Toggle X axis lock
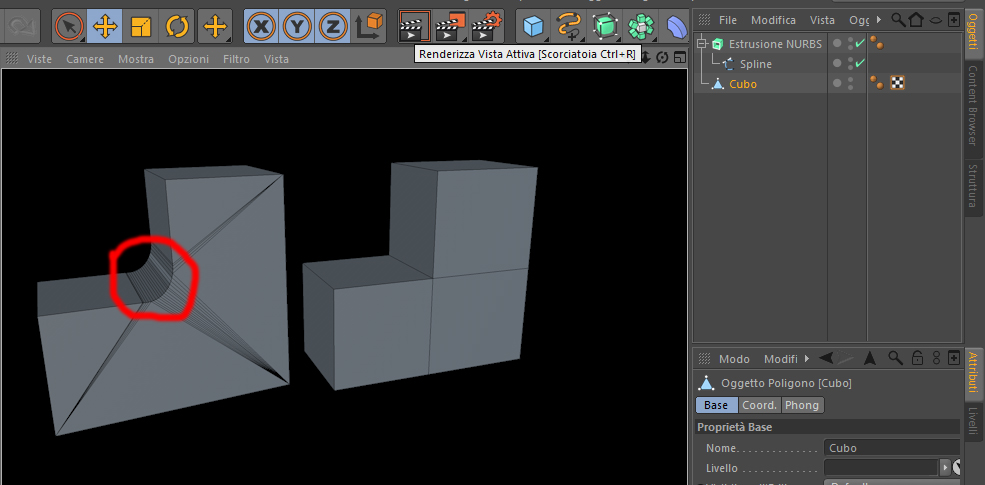985x485 pixels. 261,26
